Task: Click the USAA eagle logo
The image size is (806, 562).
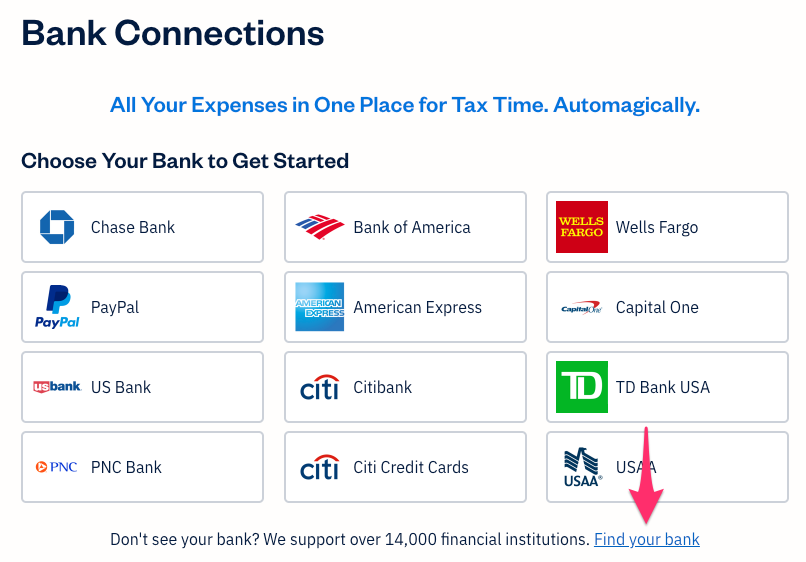Action: (581, 467)
